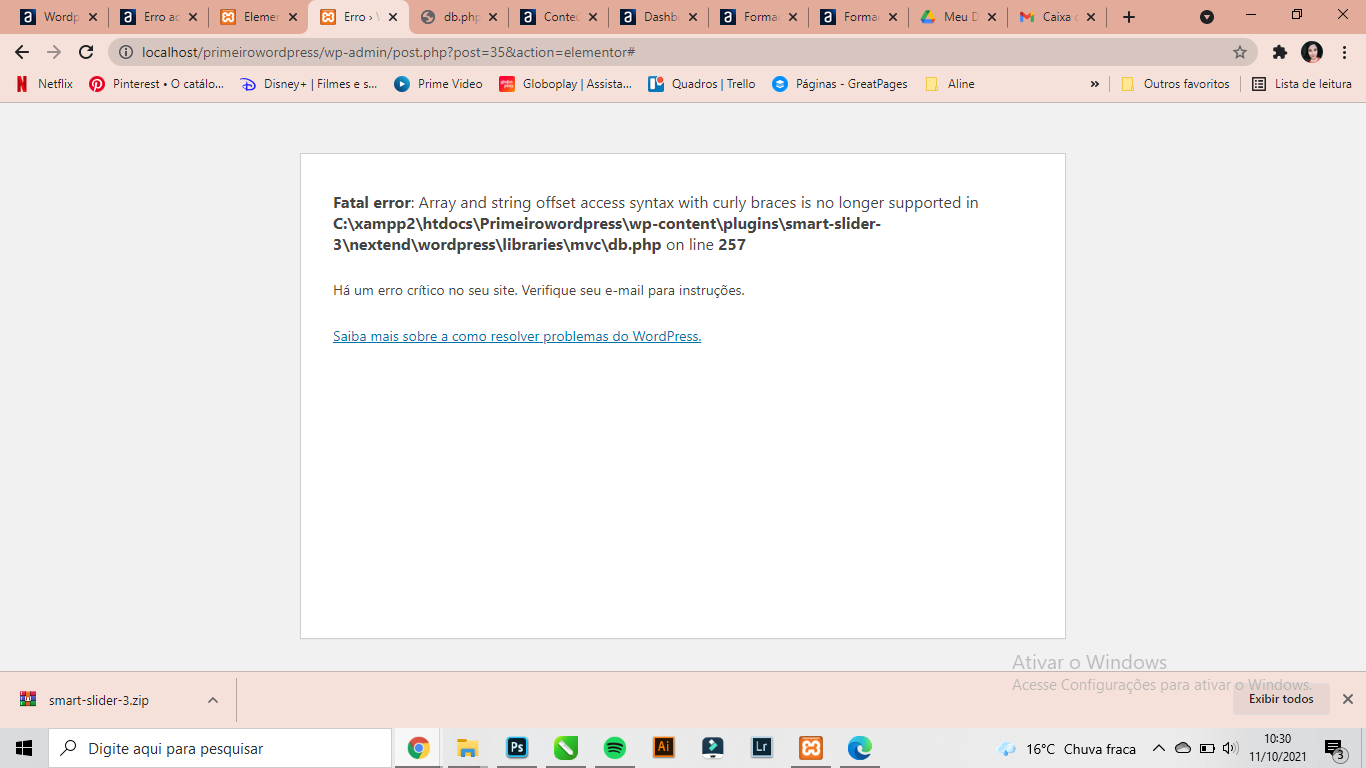
Task: Click the Exibir todos downloads button
Action: (x=1281, y=699)
